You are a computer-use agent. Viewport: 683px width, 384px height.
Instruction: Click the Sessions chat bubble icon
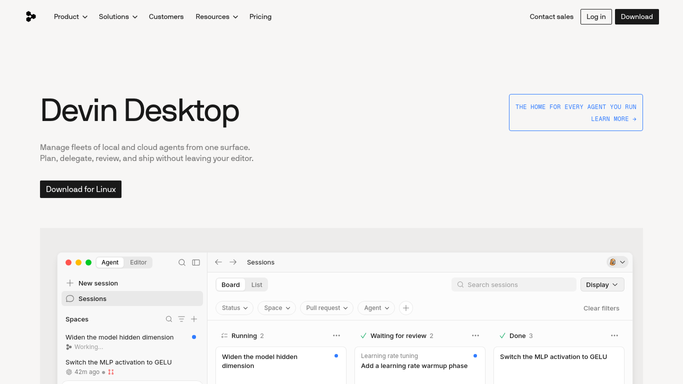tap(70, 299)
